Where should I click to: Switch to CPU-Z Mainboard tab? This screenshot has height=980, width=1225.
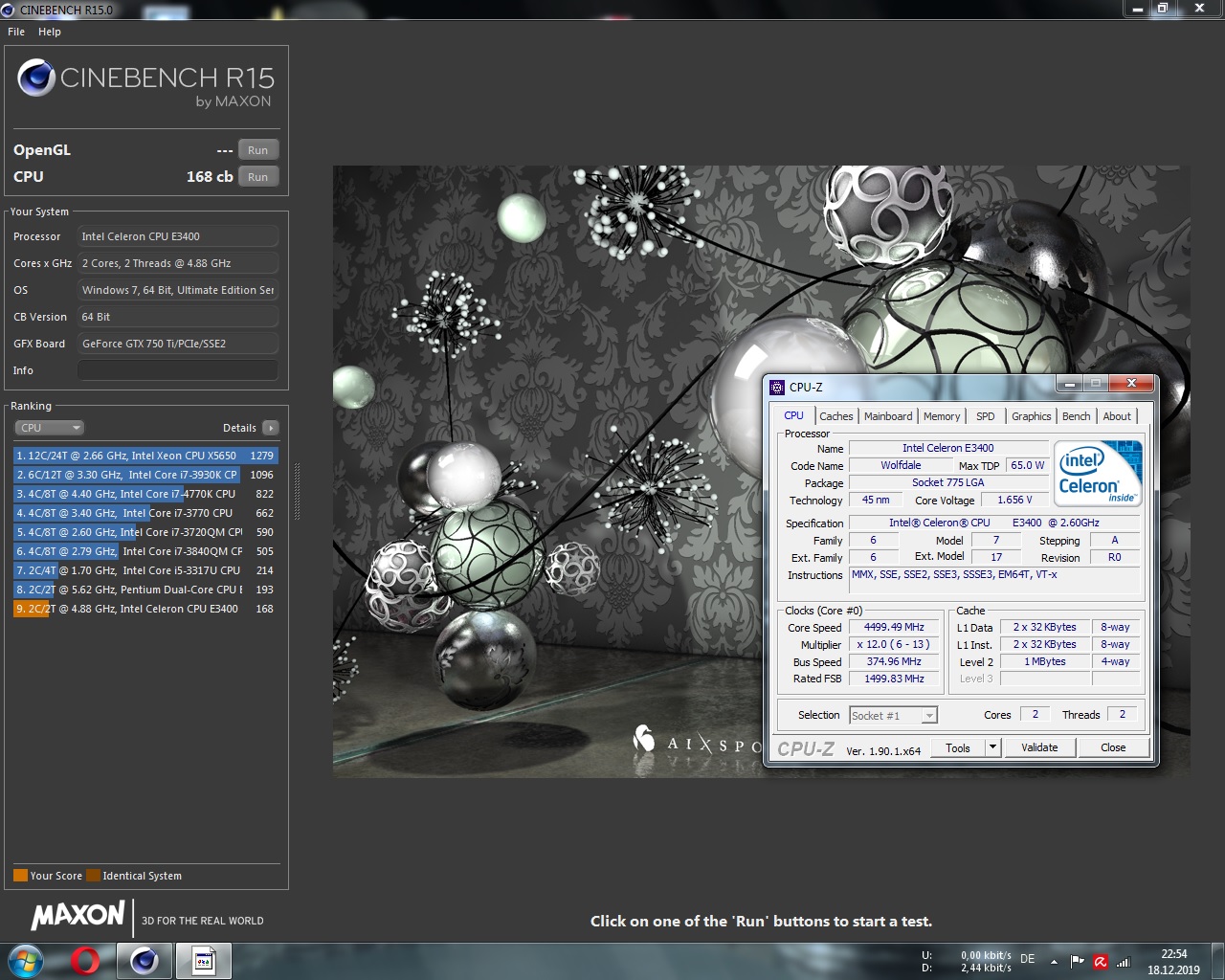(888, 416)
